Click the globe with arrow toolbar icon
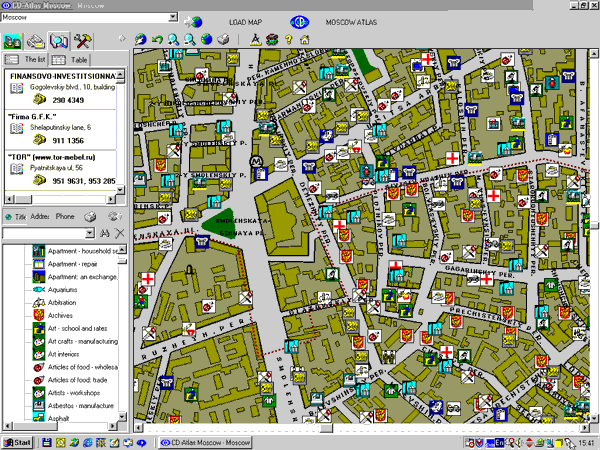The image size is (600, 450). tap(140, 39)
